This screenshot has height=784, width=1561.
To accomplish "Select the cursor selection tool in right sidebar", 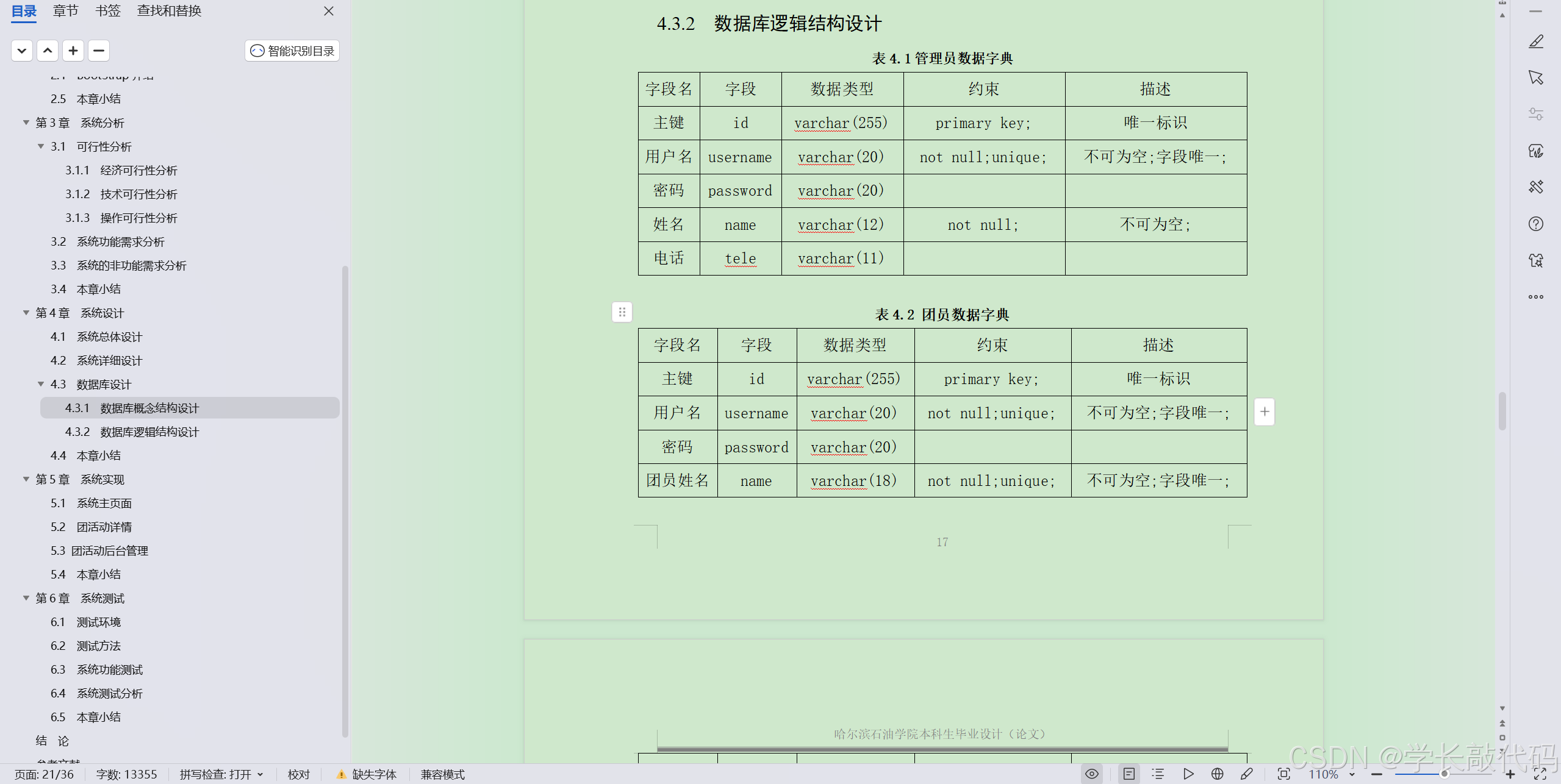I will (x=1536, y=77).
